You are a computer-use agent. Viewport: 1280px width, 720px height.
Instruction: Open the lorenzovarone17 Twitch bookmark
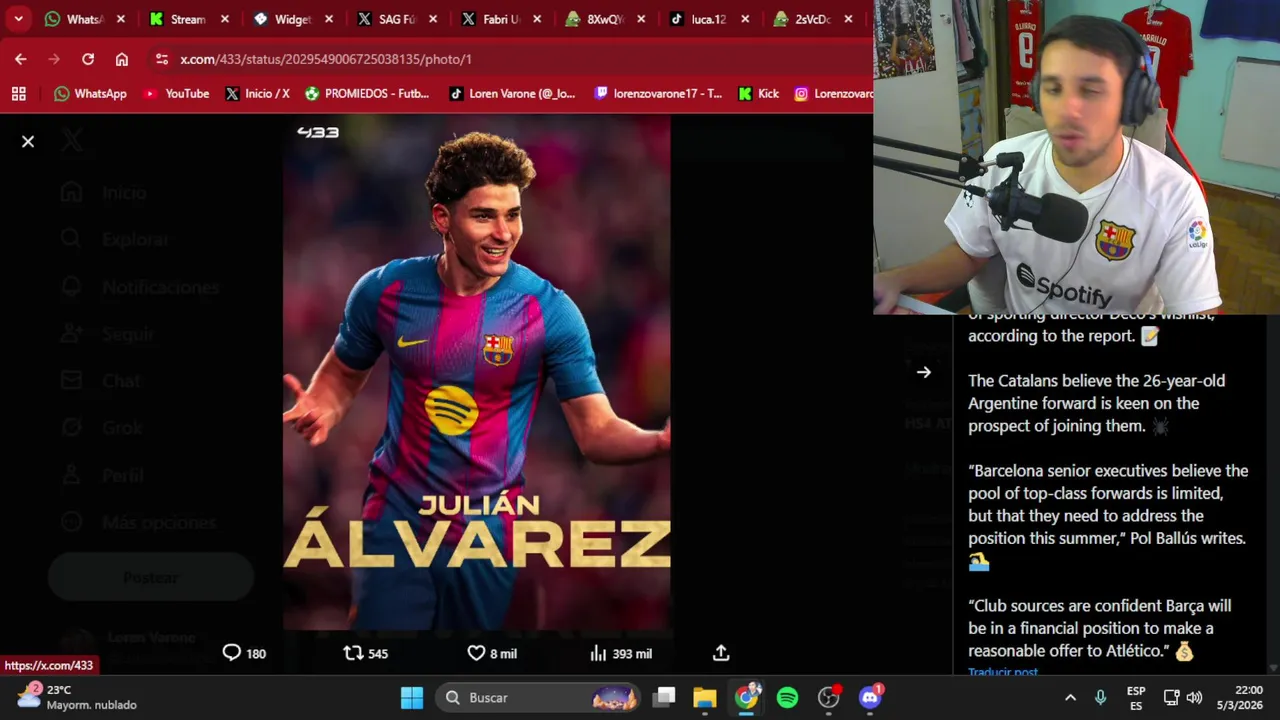coord(658,93)
